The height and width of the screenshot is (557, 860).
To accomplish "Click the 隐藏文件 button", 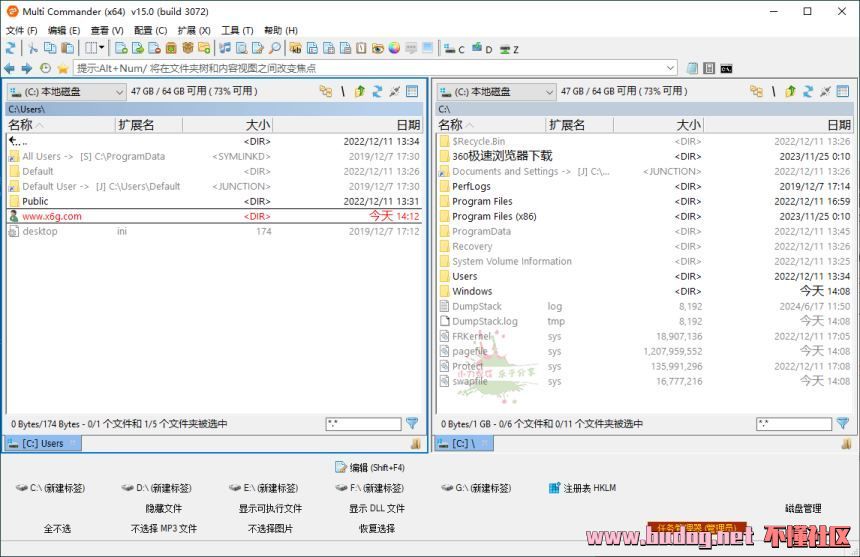I will click(164, 508).
